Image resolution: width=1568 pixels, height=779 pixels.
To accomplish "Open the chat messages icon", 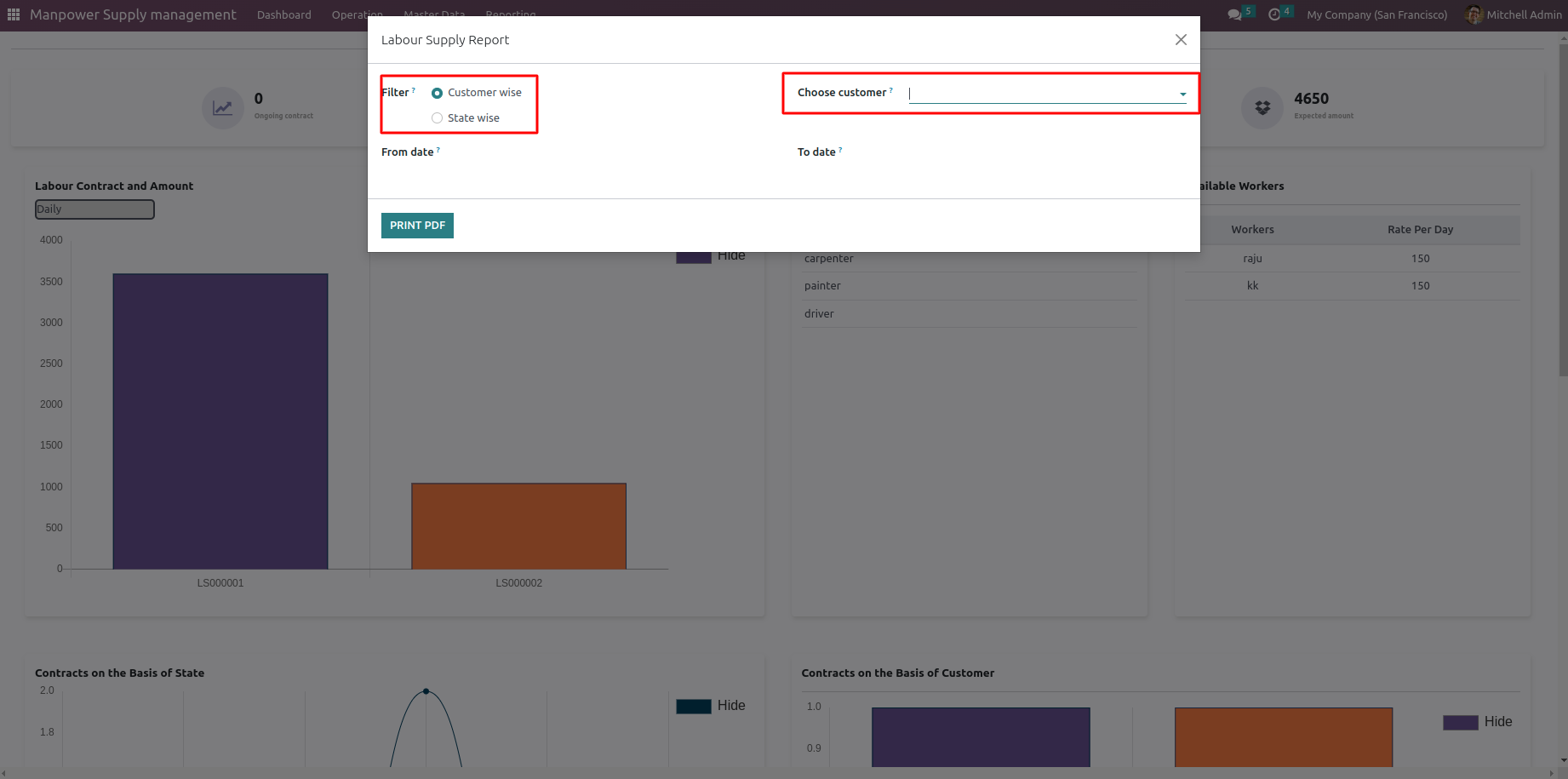I will 1234,14.
